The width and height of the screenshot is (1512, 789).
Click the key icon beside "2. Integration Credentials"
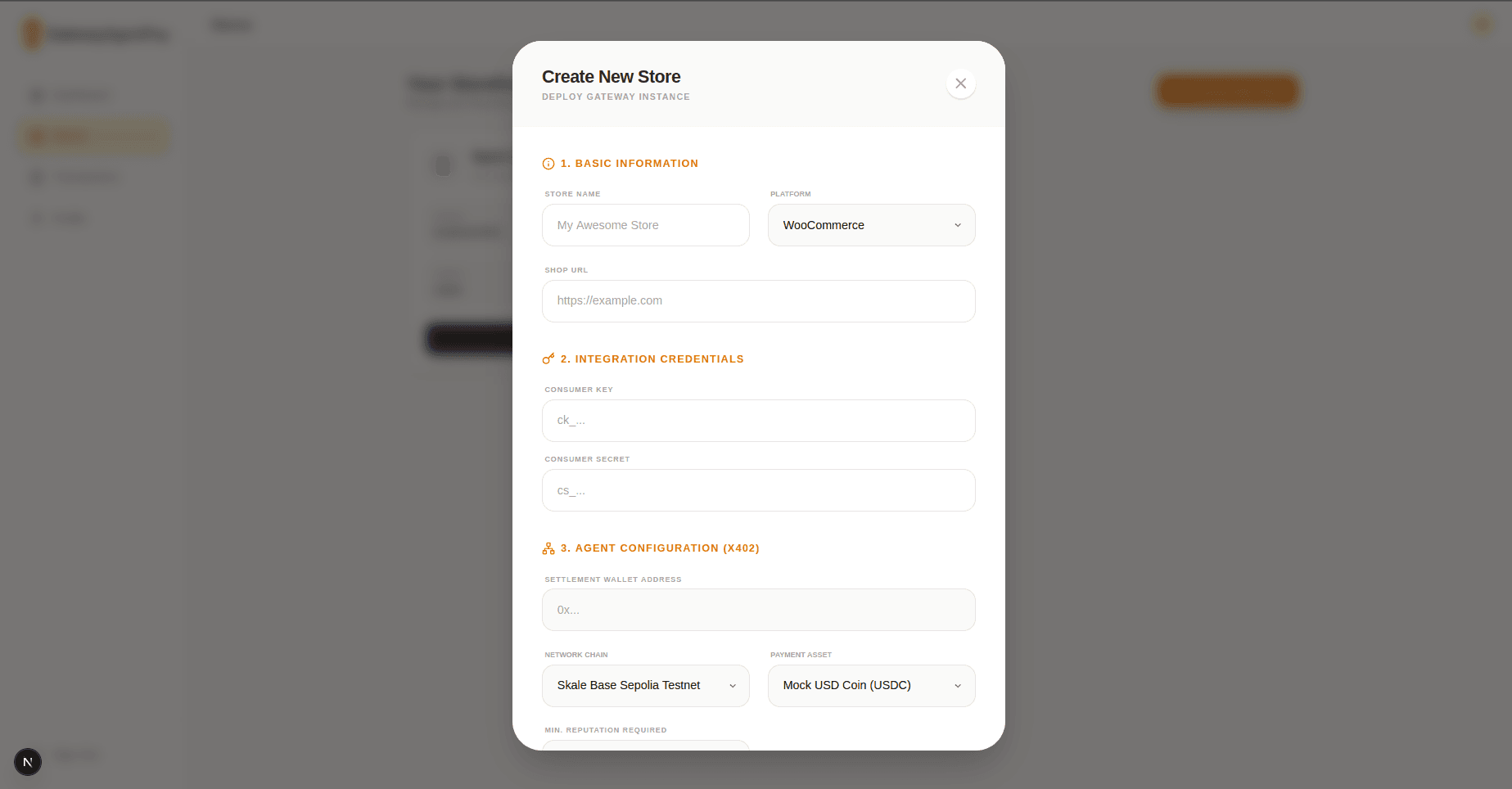(x=547, y=358)
